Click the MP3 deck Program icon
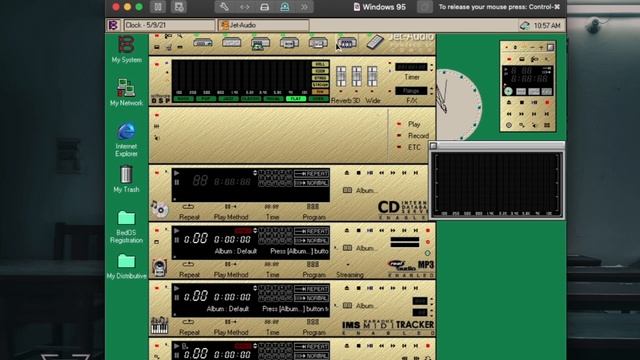 point(313,264)
